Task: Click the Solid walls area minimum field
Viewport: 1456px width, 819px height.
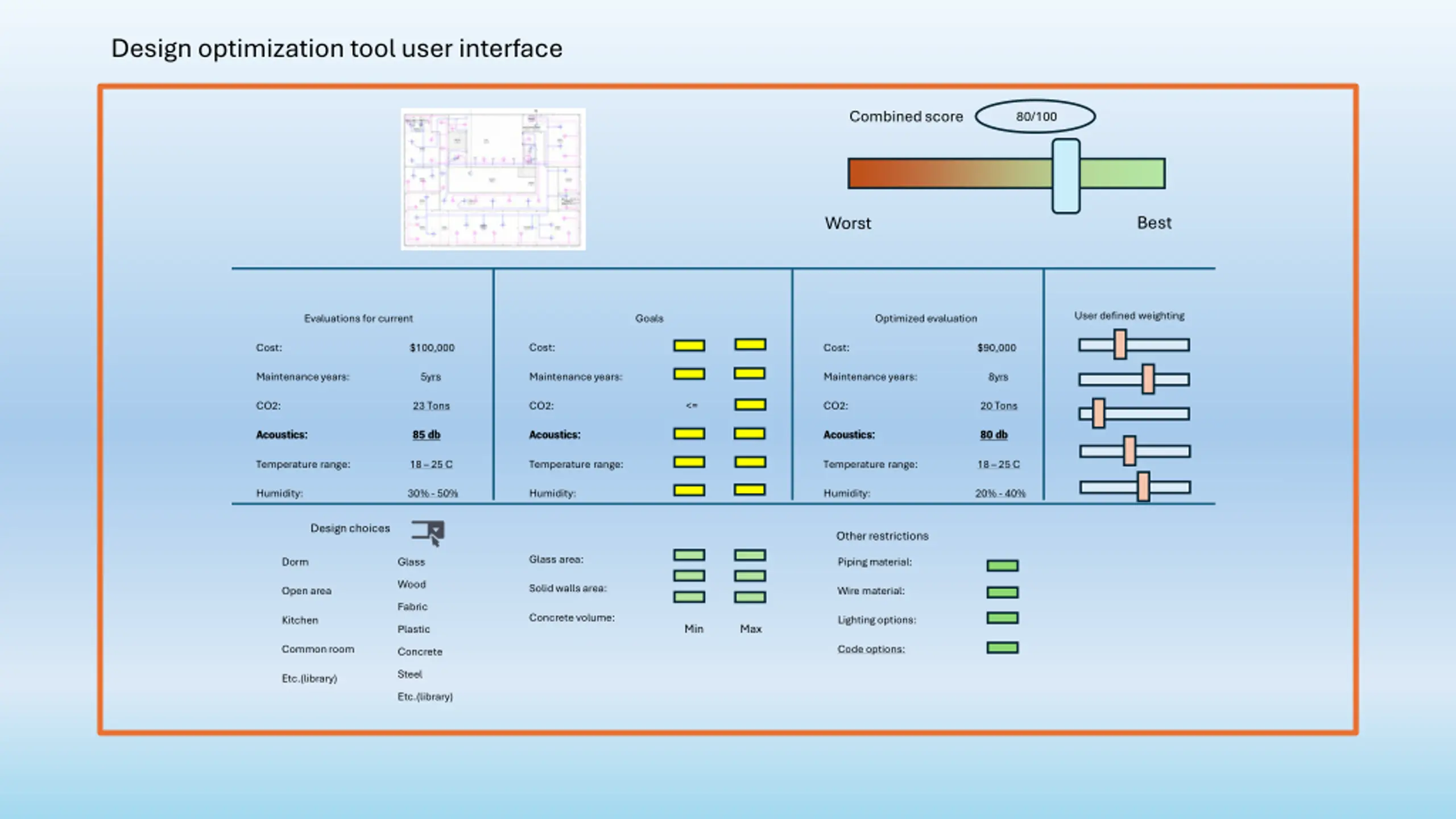Action: [x=689, y=576]
